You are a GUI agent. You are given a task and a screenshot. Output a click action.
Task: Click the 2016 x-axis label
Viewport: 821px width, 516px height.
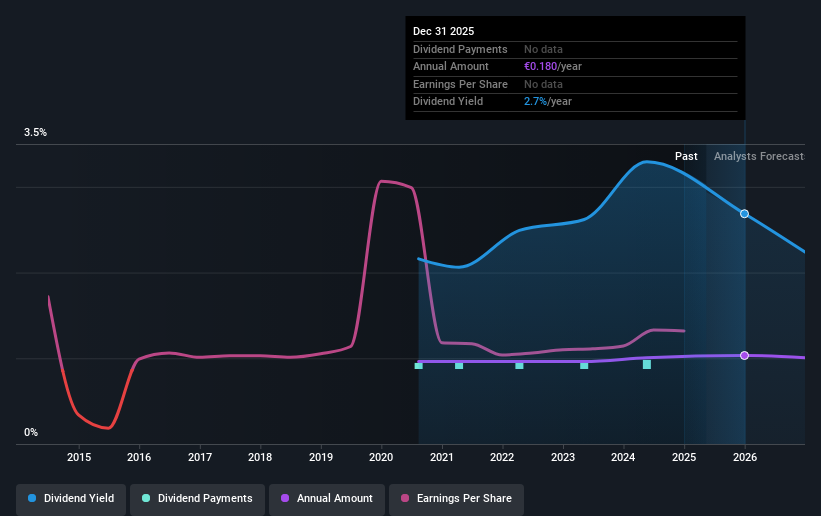point(139,457)
